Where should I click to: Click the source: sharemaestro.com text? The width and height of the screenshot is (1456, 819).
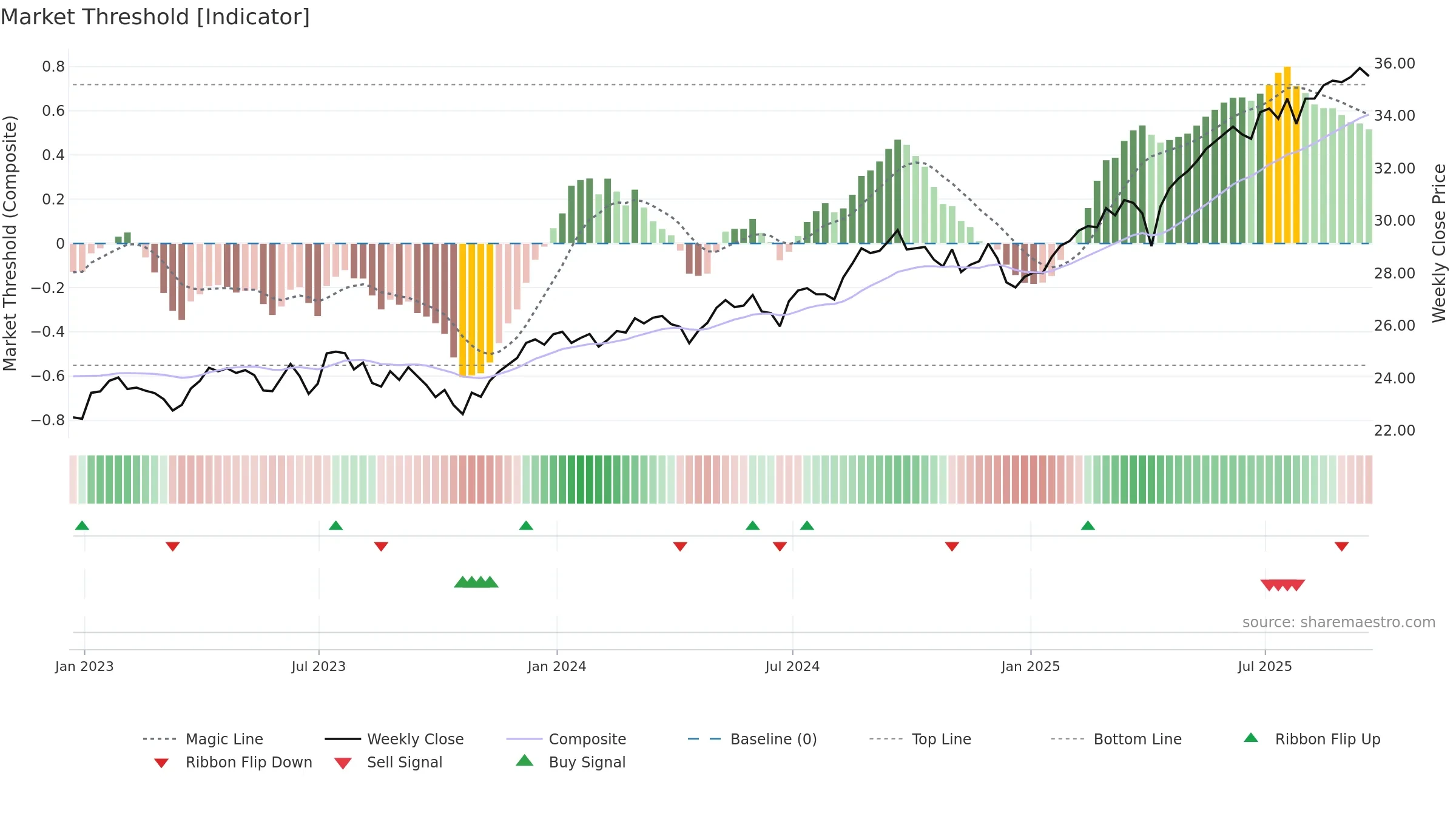tap(1339, 622)
